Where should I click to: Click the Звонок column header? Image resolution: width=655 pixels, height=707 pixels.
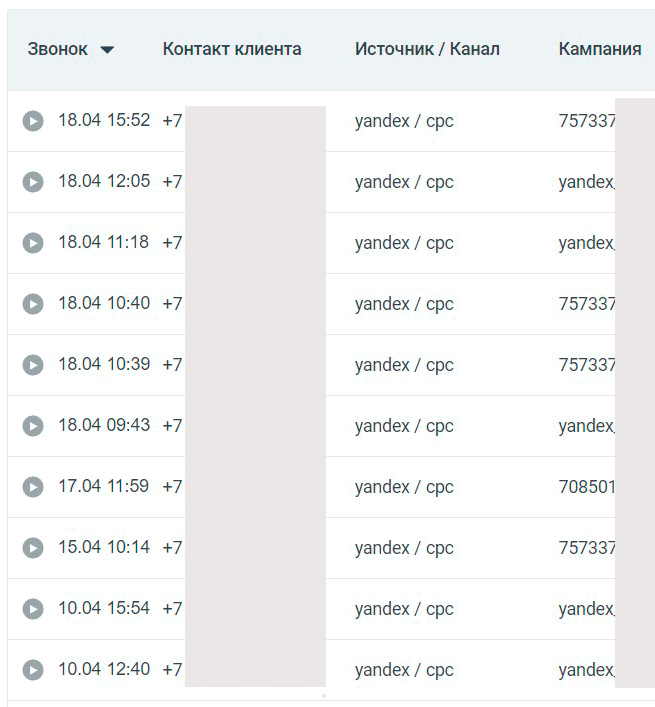pos(57,49)
